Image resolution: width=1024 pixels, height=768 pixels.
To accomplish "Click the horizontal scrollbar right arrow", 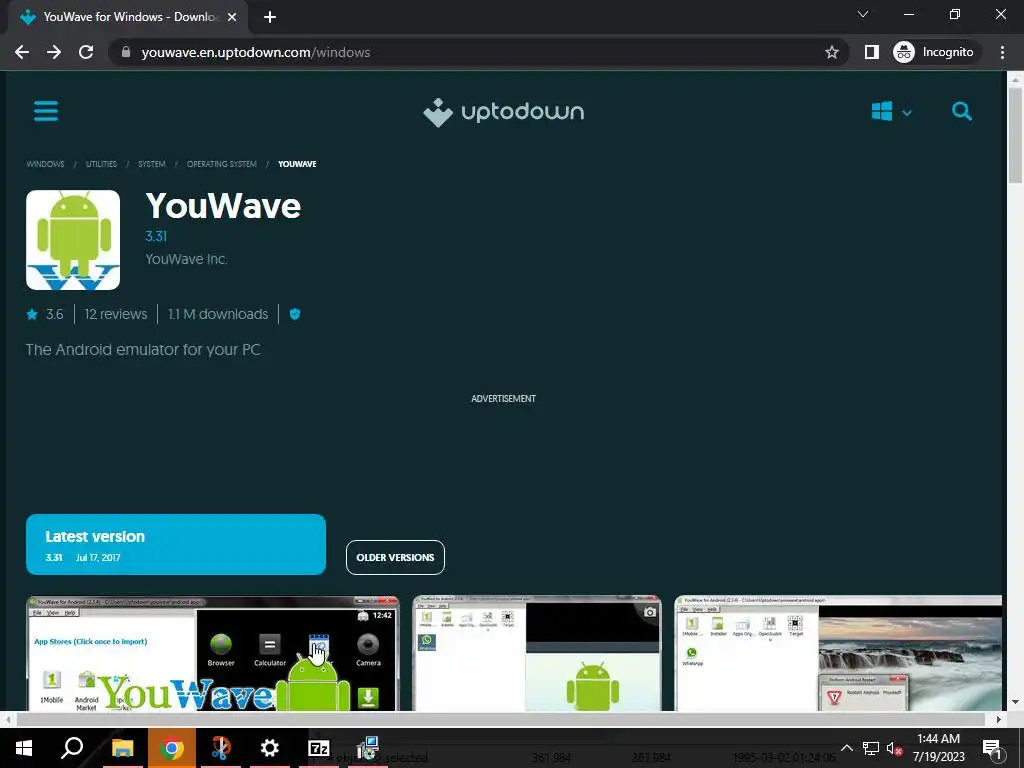I will 998,719.
